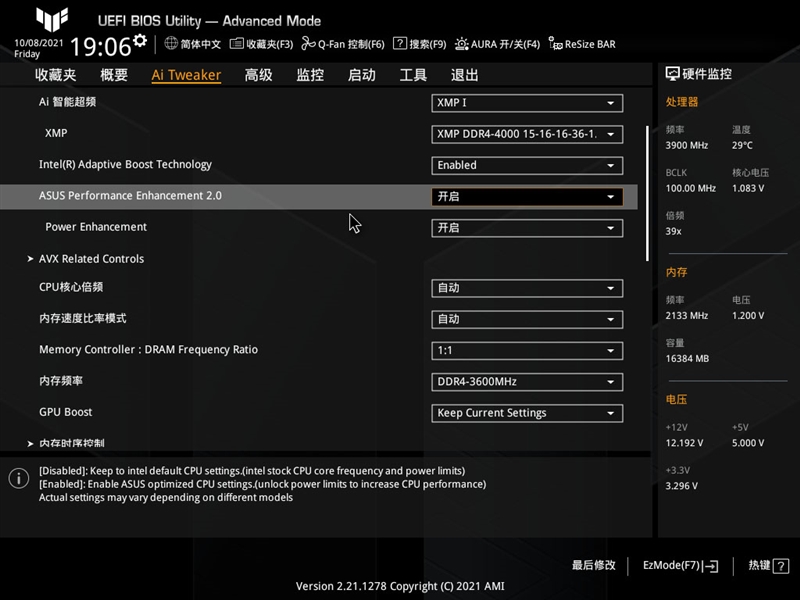Image resolution: width=800 pixels, height=600 pixels.
Task: Select the XMP row label
Action: coord(56,133)
